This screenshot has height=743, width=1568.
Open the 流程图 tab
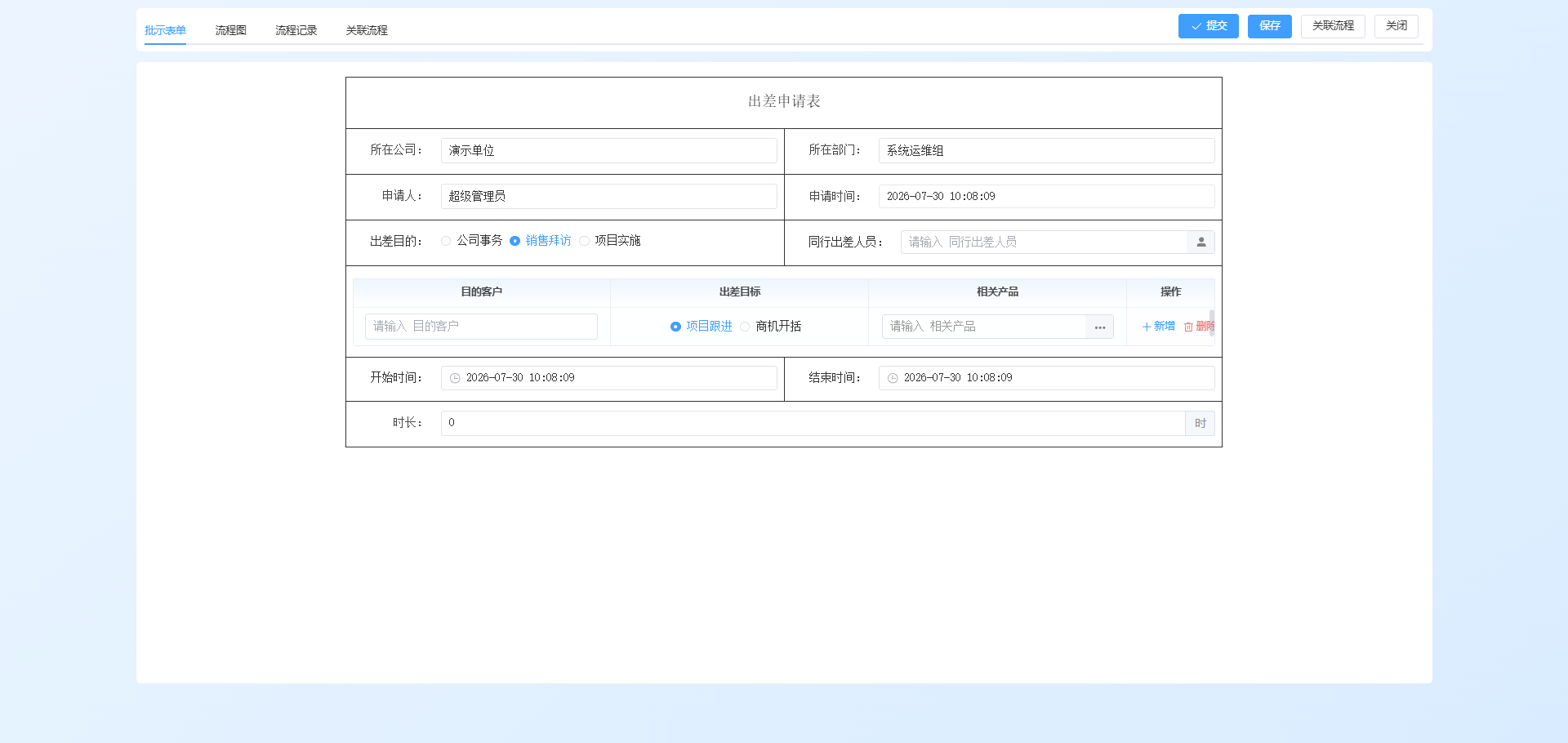(x=231, y=30)
